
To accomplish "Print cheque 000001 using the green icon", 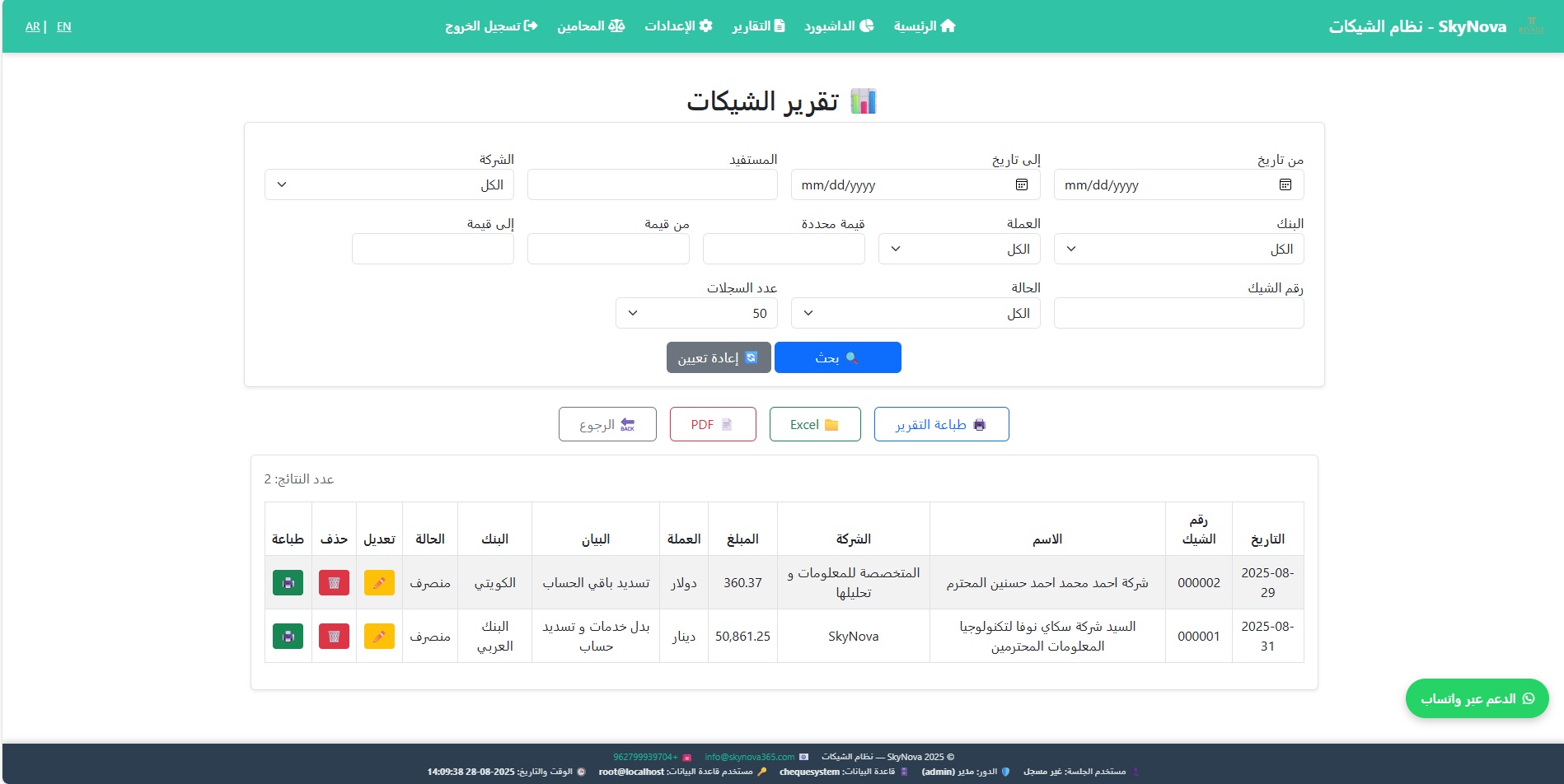I will [288, 637].
